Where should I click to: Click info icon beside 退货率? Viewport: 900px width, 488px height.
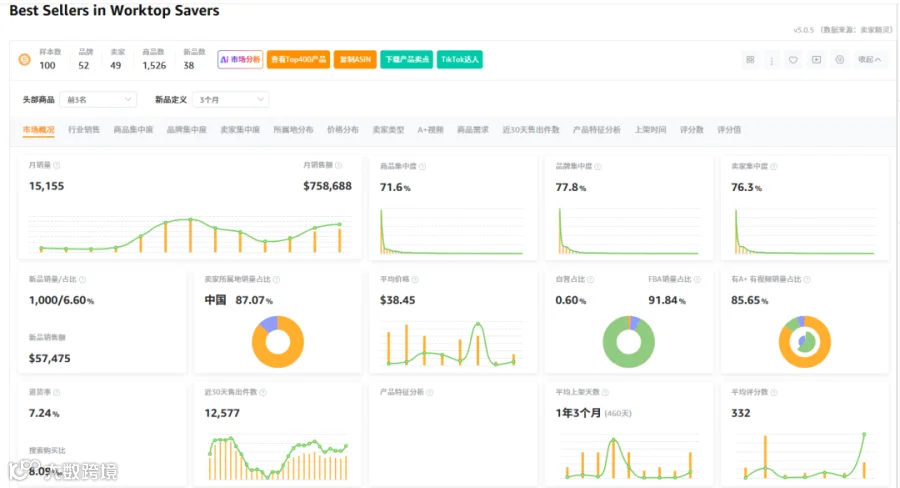pos(57,393)
